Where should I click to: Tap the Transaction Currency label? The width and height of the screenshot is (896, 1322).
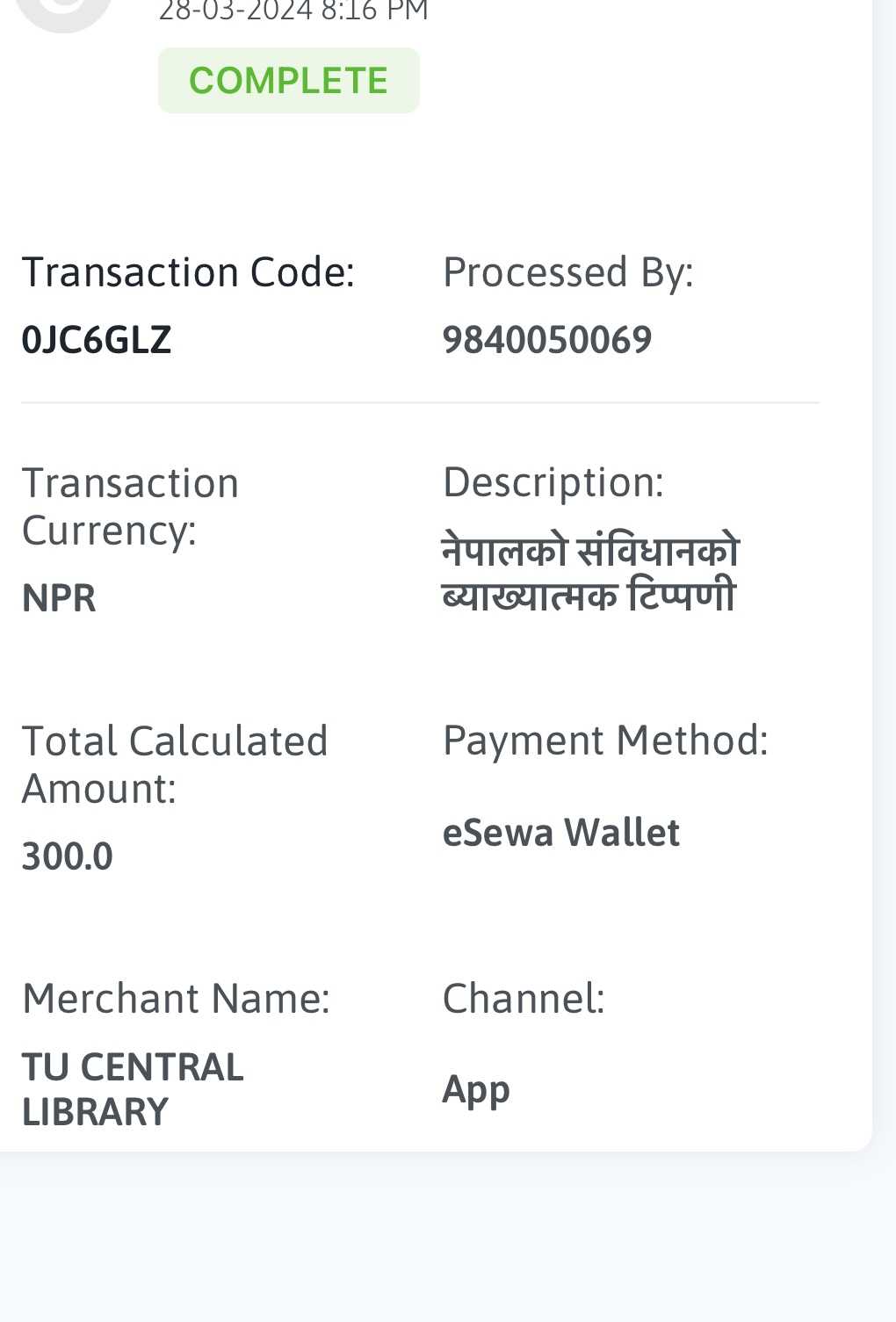click(130, 507)
